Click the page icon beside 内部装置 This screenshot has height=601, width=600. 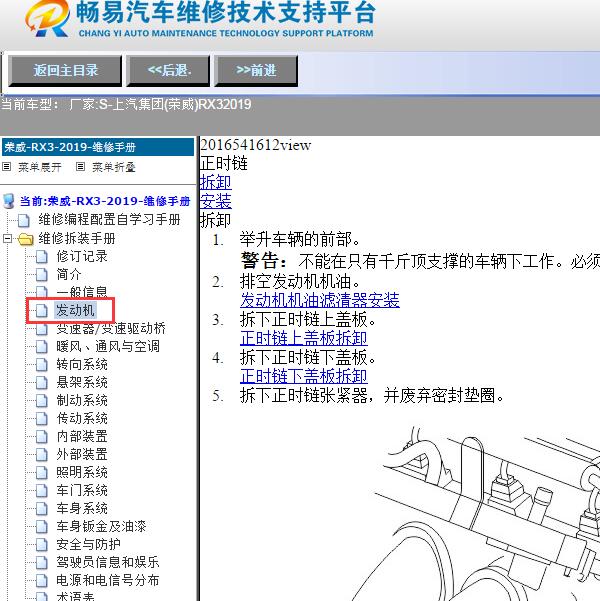pyautogui.click(x=42, y=437)
